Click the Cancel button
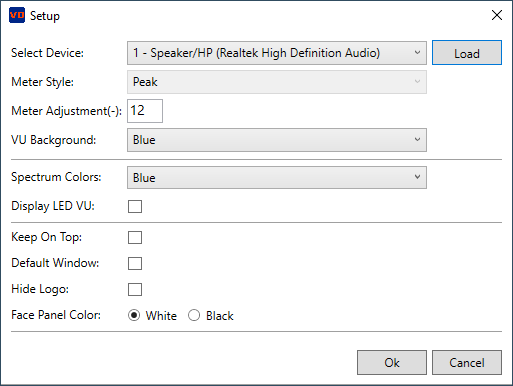Image resolution: width=513 pixels, height=386 pixels. (467, 362)
